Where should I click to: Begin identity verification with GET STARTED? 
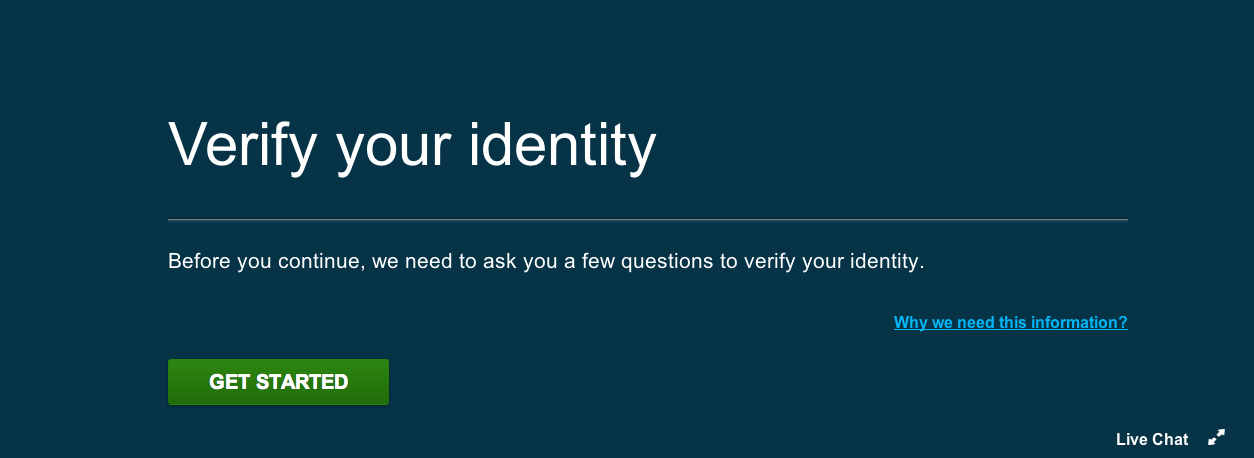click(x=278, y=382)
